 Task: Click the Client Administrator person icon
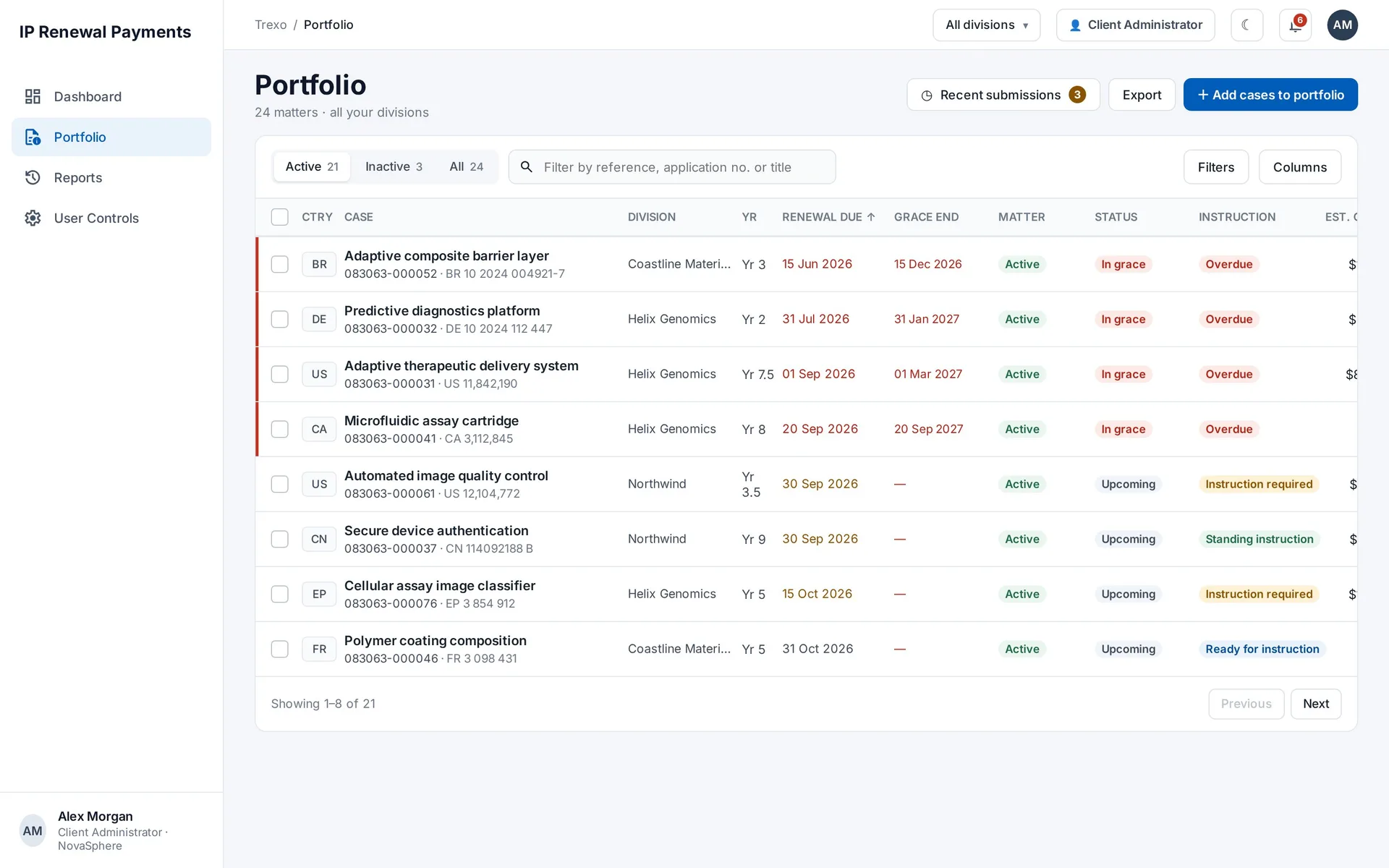pyautogui.click(x=1075, y=25)
